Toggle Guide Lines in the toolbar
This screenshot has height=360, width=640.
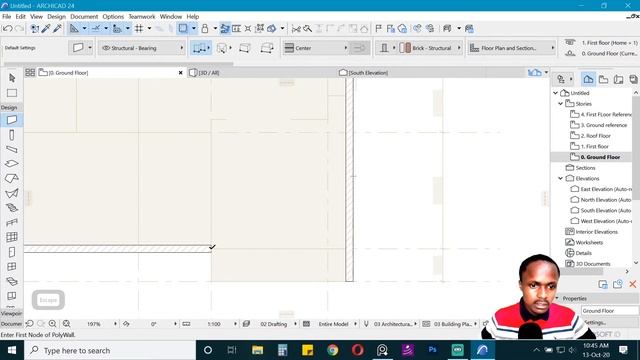pyautogui.click(x=74, y=29)
